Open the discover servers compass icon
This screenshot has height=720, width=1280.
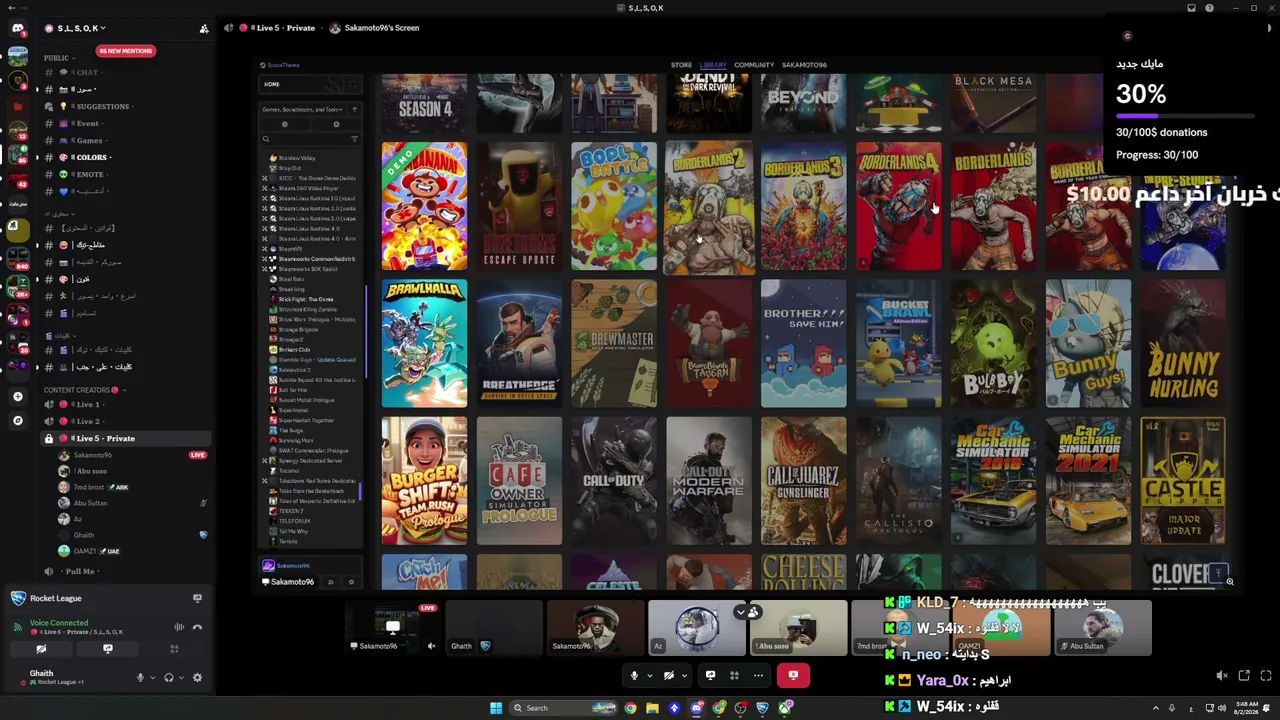tap(18, 421)
